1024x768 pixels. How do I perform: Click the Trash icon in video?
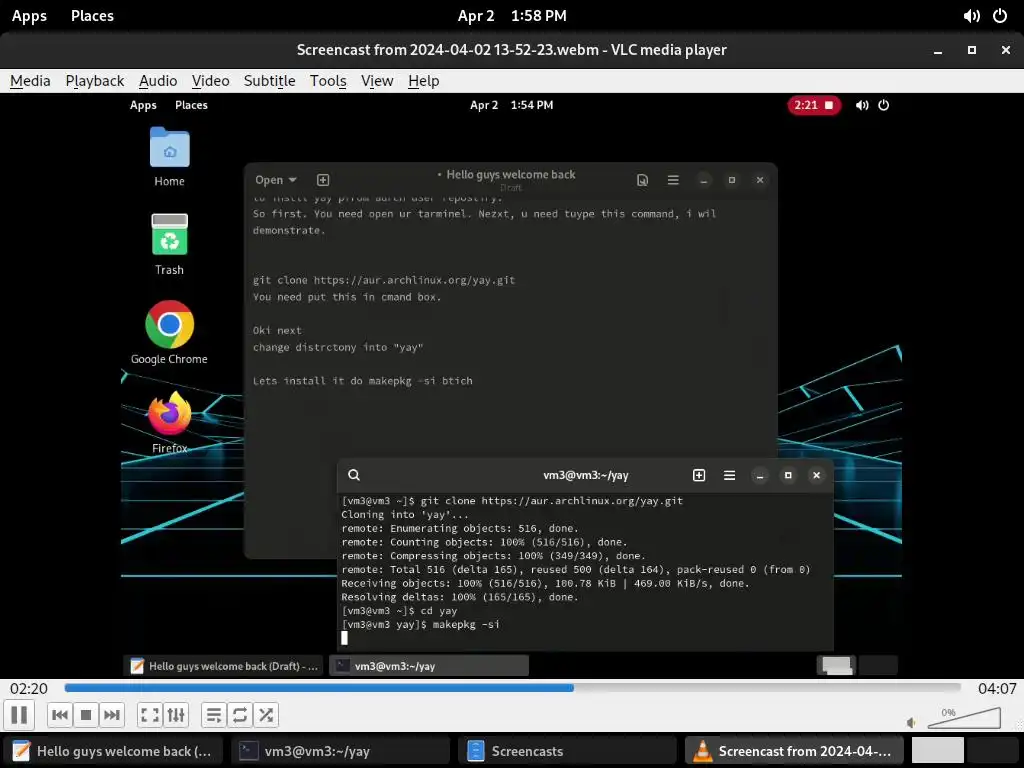click(169, 244)
